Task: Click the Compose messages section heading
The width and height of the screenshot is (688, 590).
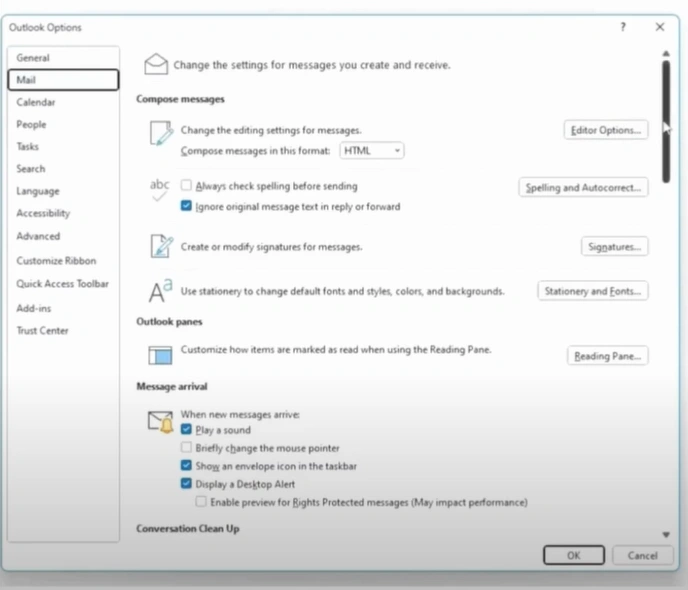Action: click(180, 99)
